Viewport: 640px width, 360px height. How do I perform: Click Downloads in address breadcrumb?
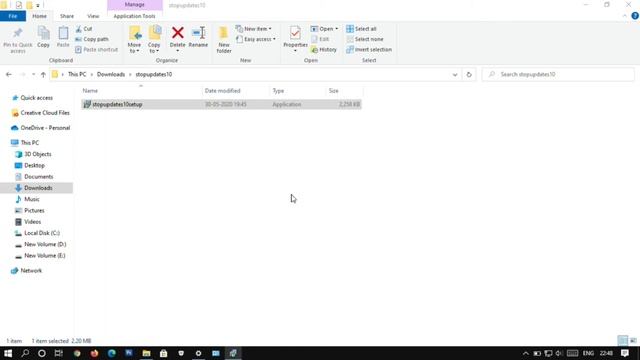coord(111,74)
